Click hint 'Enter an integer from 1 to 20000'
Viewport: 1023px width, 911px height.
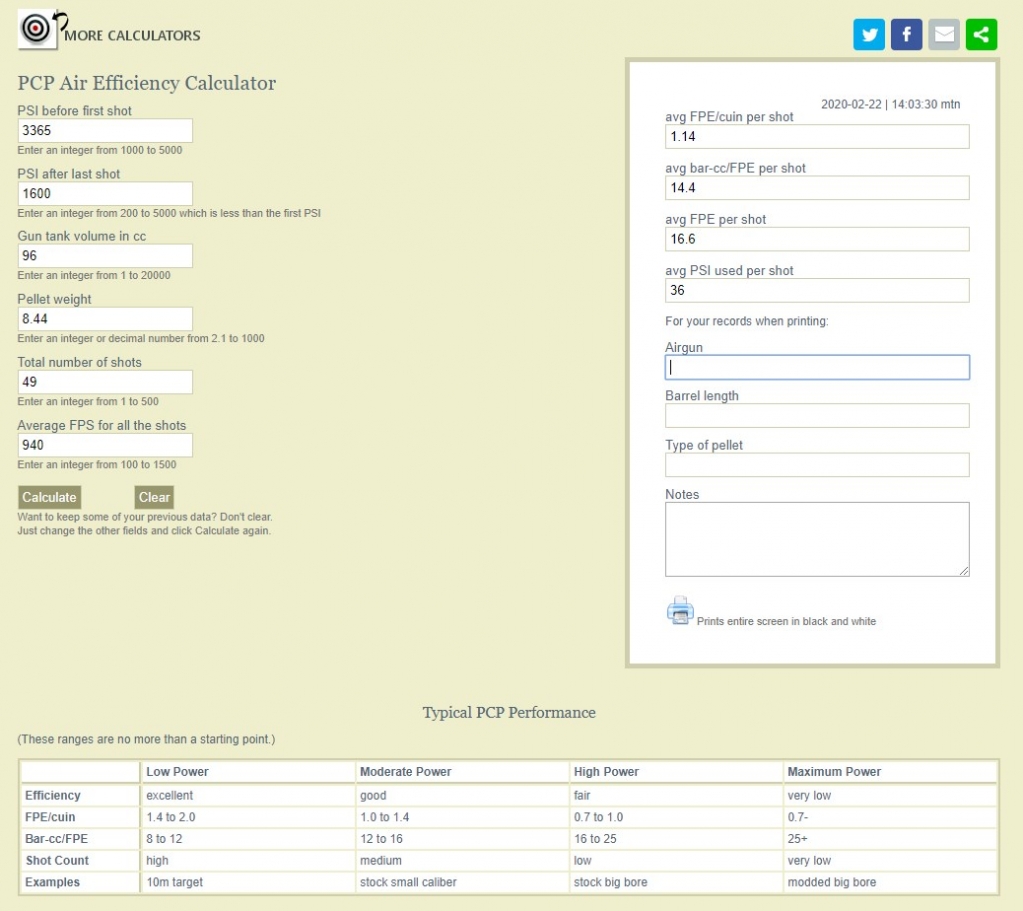94,275
